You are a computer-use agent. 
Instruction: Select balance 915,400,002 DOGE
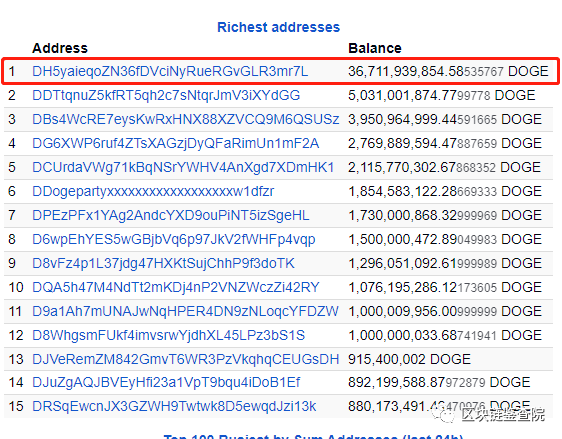coord(409,359)
